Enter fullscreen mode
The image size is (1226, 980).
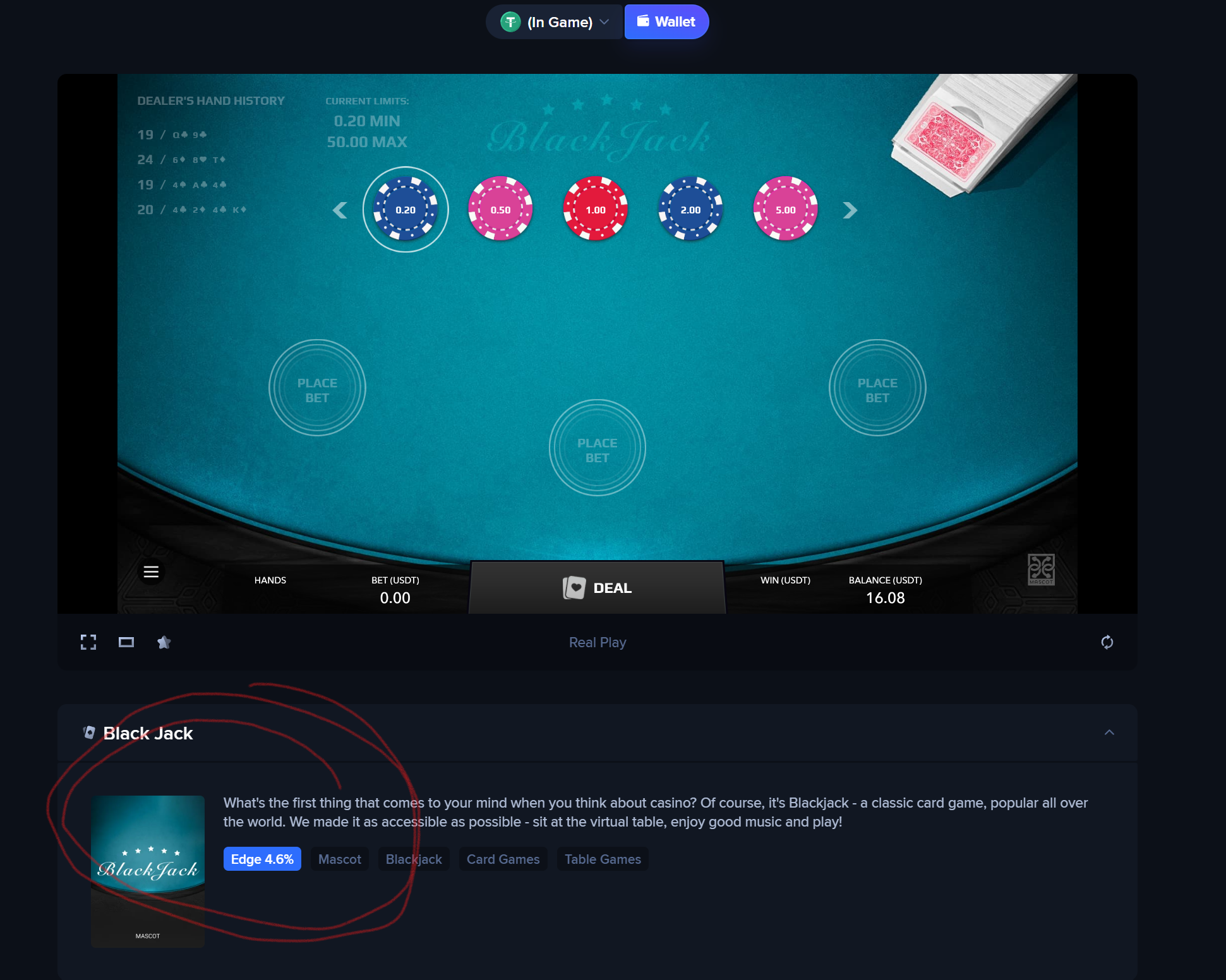pyautogui.click(x=88, y=642)
